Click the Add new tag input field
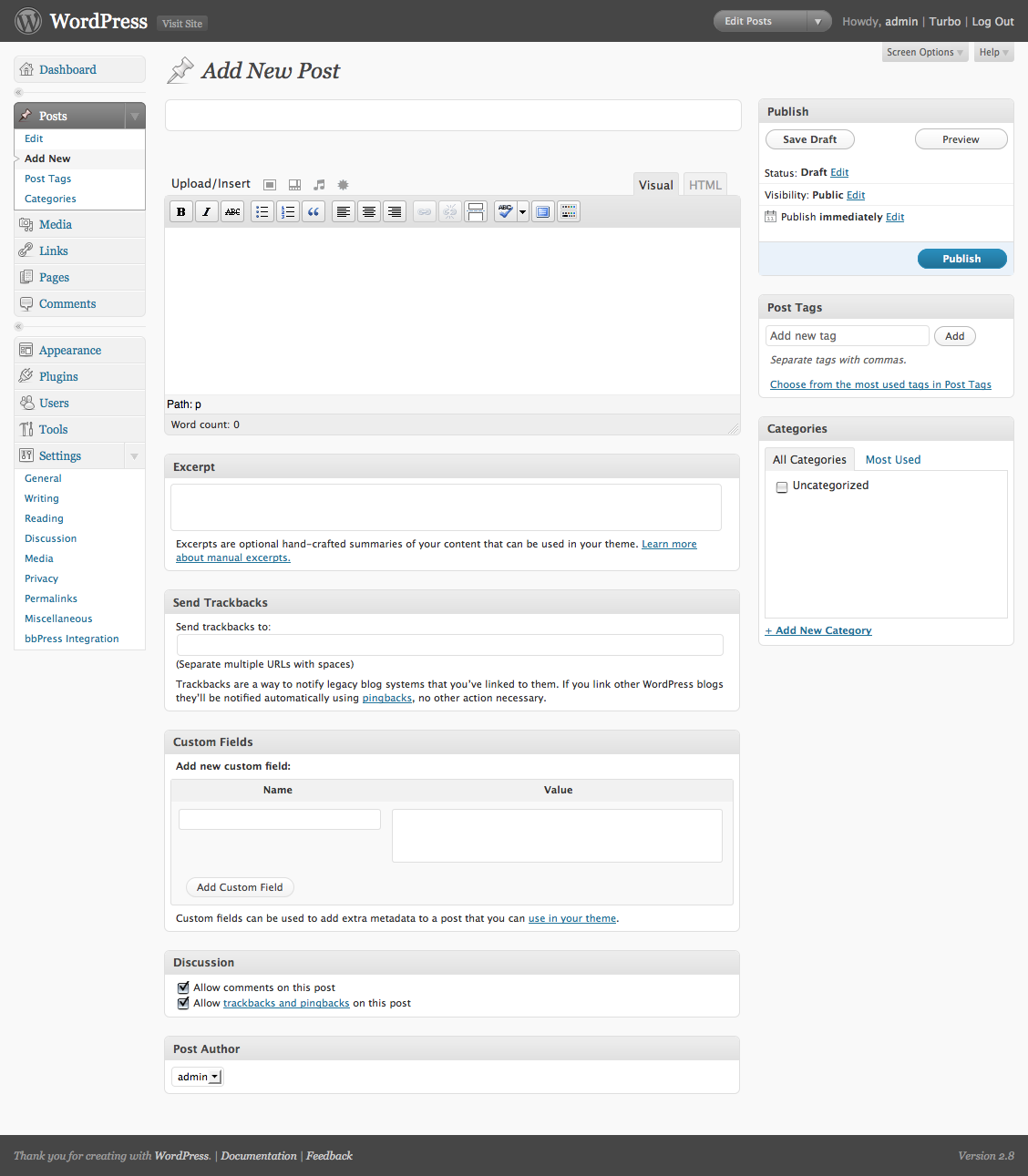This screenshot has width=1028, height=1176. point(847,336)
